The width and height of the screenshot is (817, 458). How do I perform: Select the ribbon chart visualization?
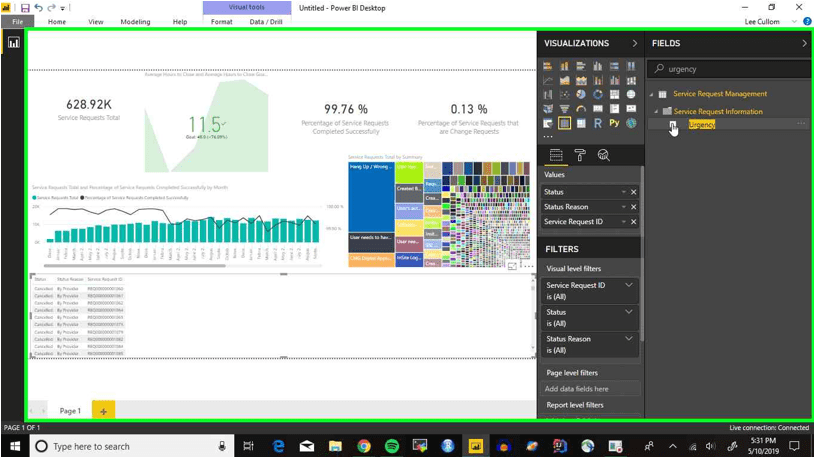[x=631, y=80]
